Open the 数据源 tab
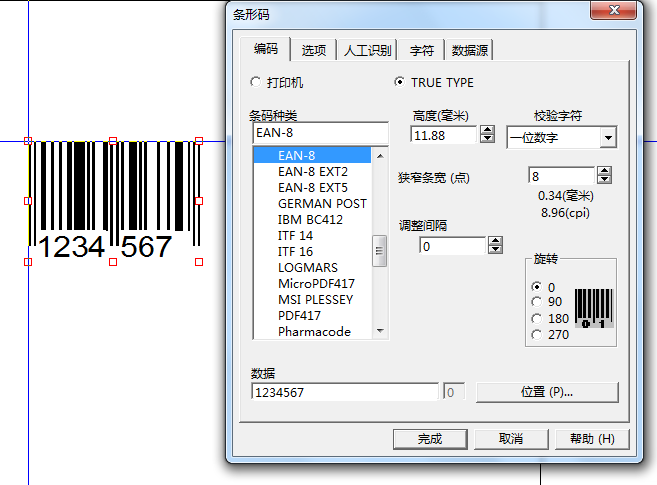 [469, 50]
